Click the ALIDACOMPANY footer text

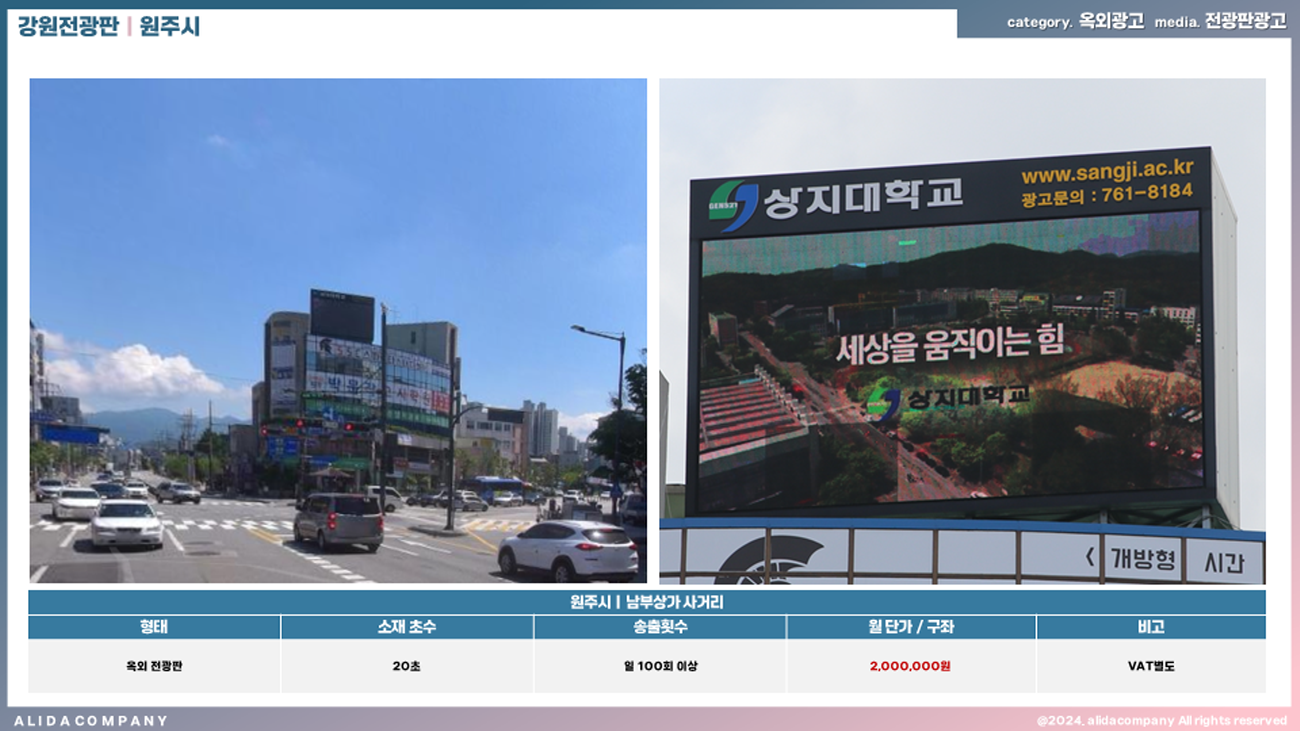91,720
